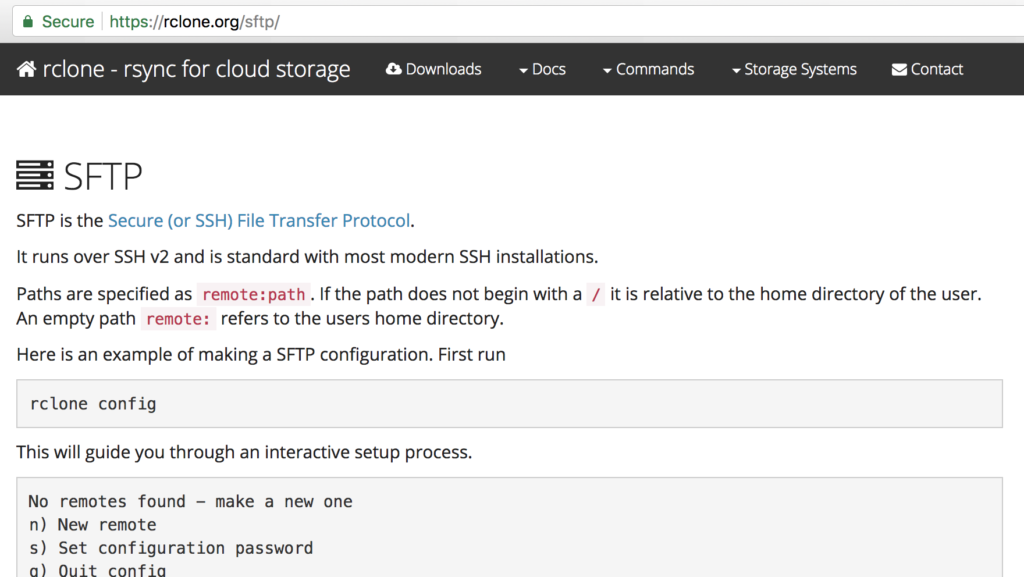Screen dimensions: 1024x577
Task: Click the caret arrow beside Docs
Action: pyautogui.click(x=521, y=70)
